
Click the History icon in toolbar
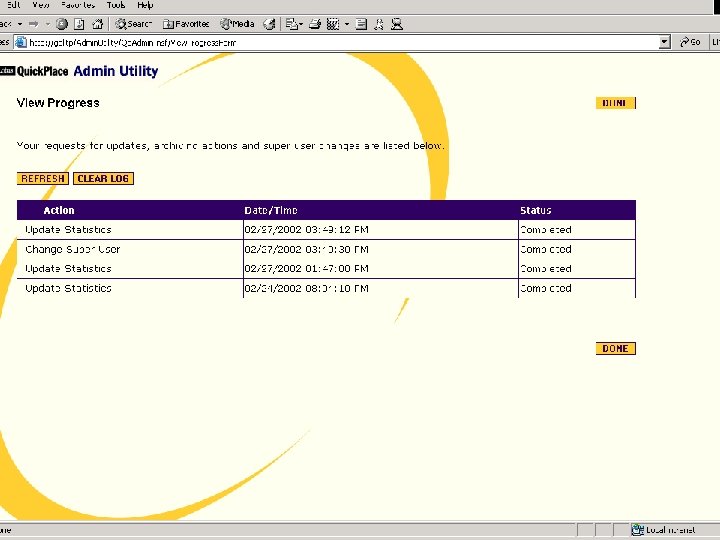(x=268, y=24)
